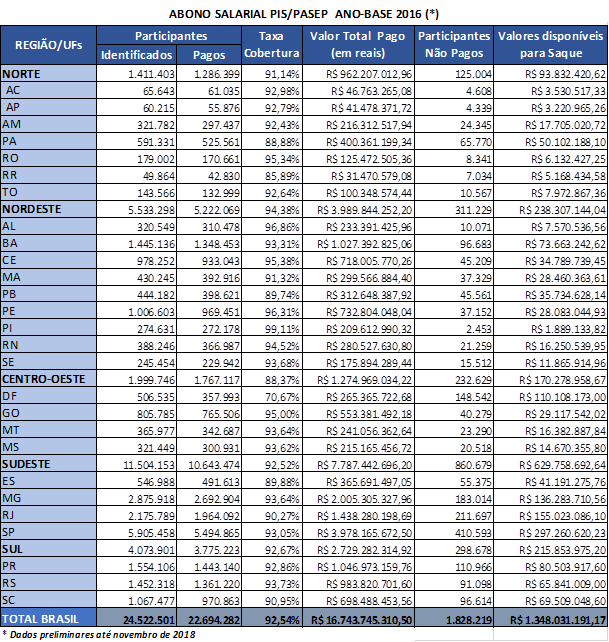This screenshot has height=642, width=609.
Task: Select the total unpaid participants 1.828.219 cell
Action: (x=453, y=617)
